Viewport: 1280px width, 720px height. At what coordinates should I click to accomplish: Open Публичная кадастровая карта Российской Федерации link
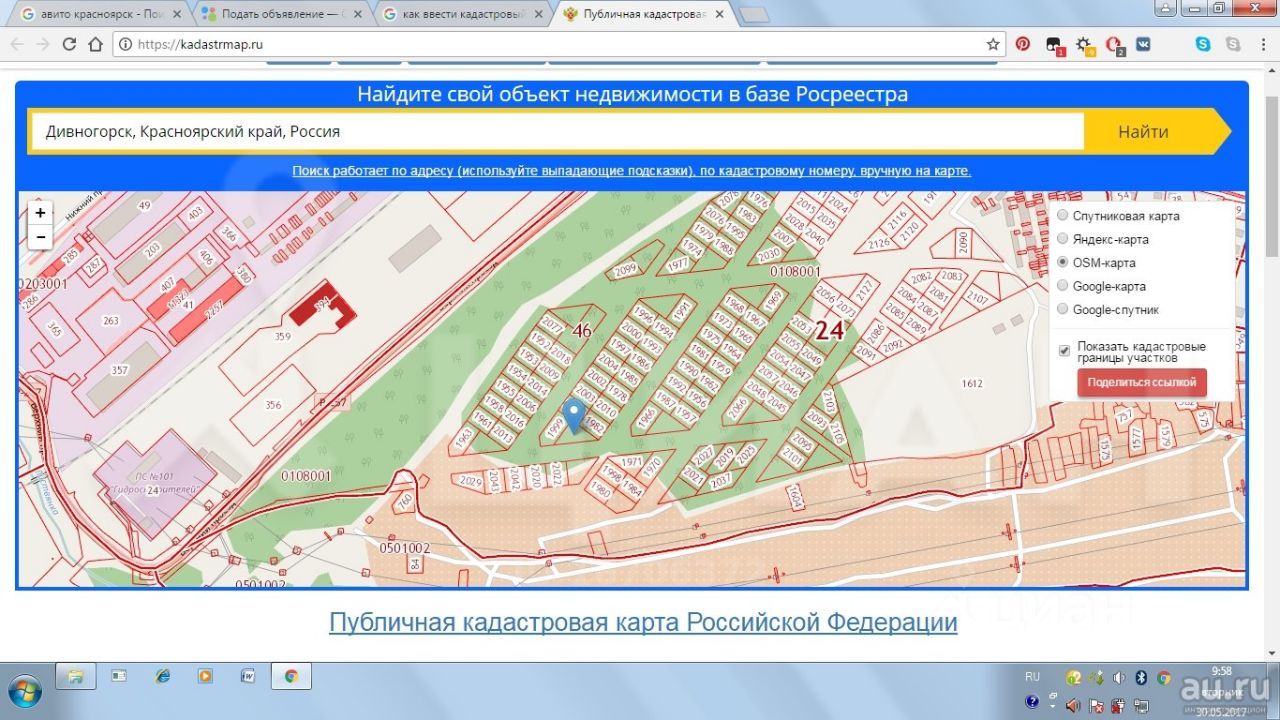coord(643,622)
